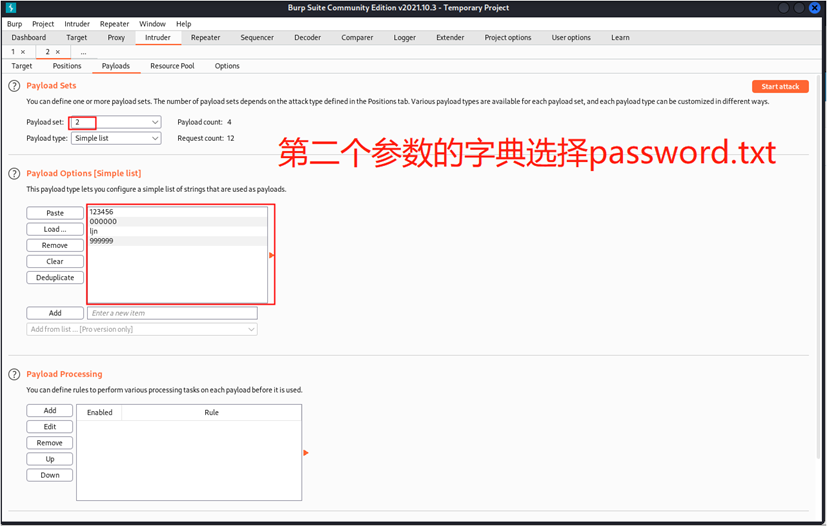Image resolution: width=827 pixels, height=528 pixels.
Task: Select payload entry 000000
Action: pos(177,222)
